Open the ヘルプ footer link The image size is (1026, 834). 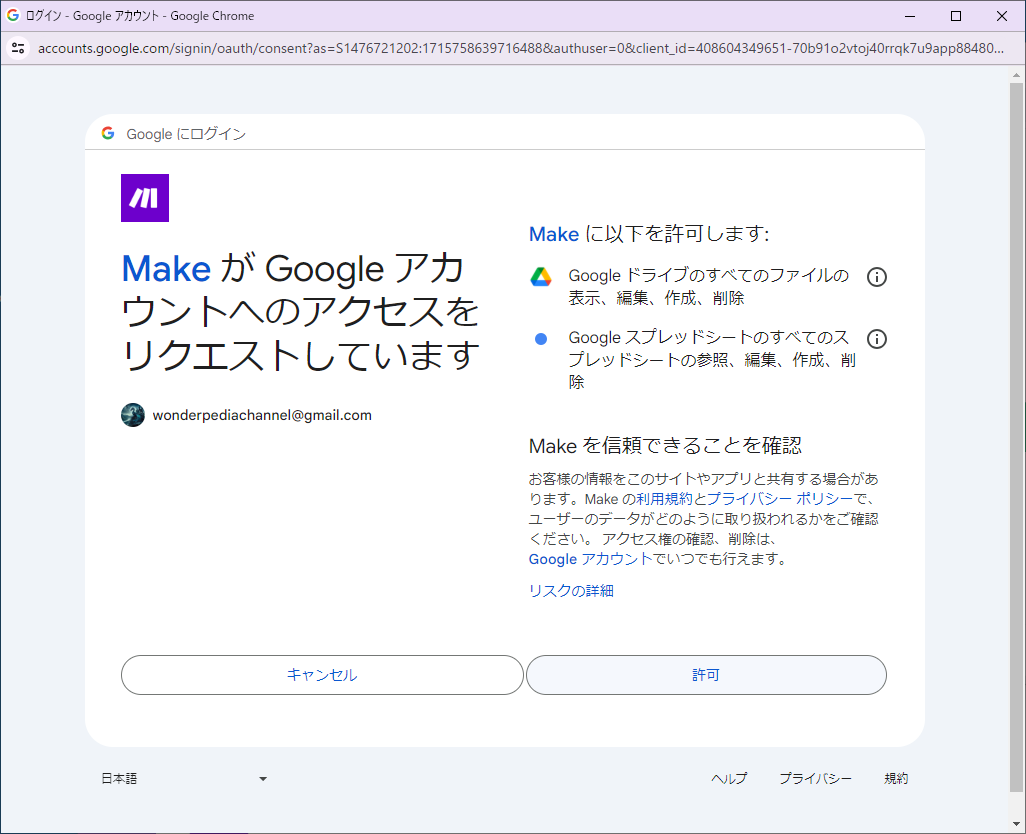[x=729, y=778]
